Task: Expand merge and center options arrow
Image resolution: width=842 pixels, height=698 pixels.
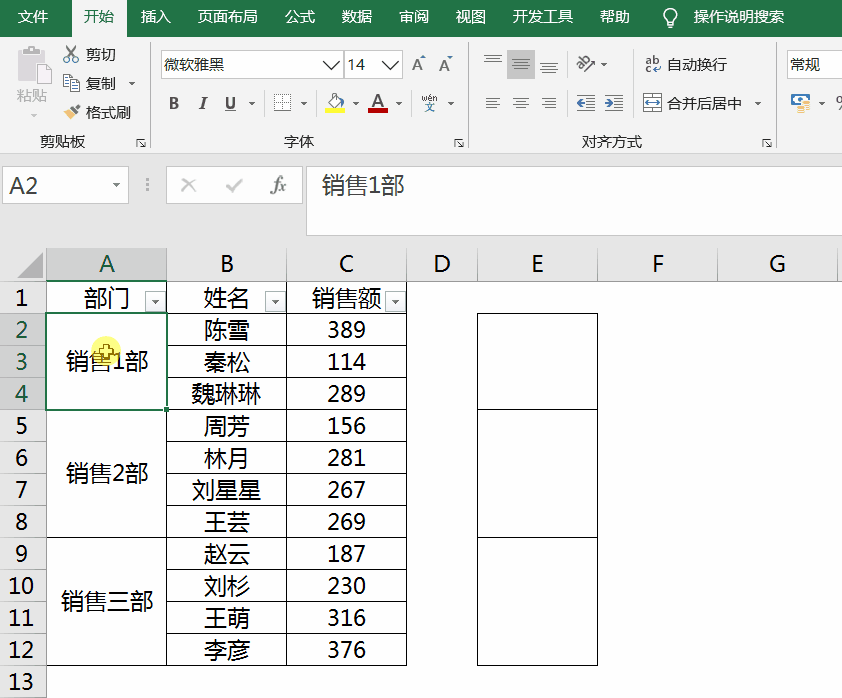Action: pos(758,103)
